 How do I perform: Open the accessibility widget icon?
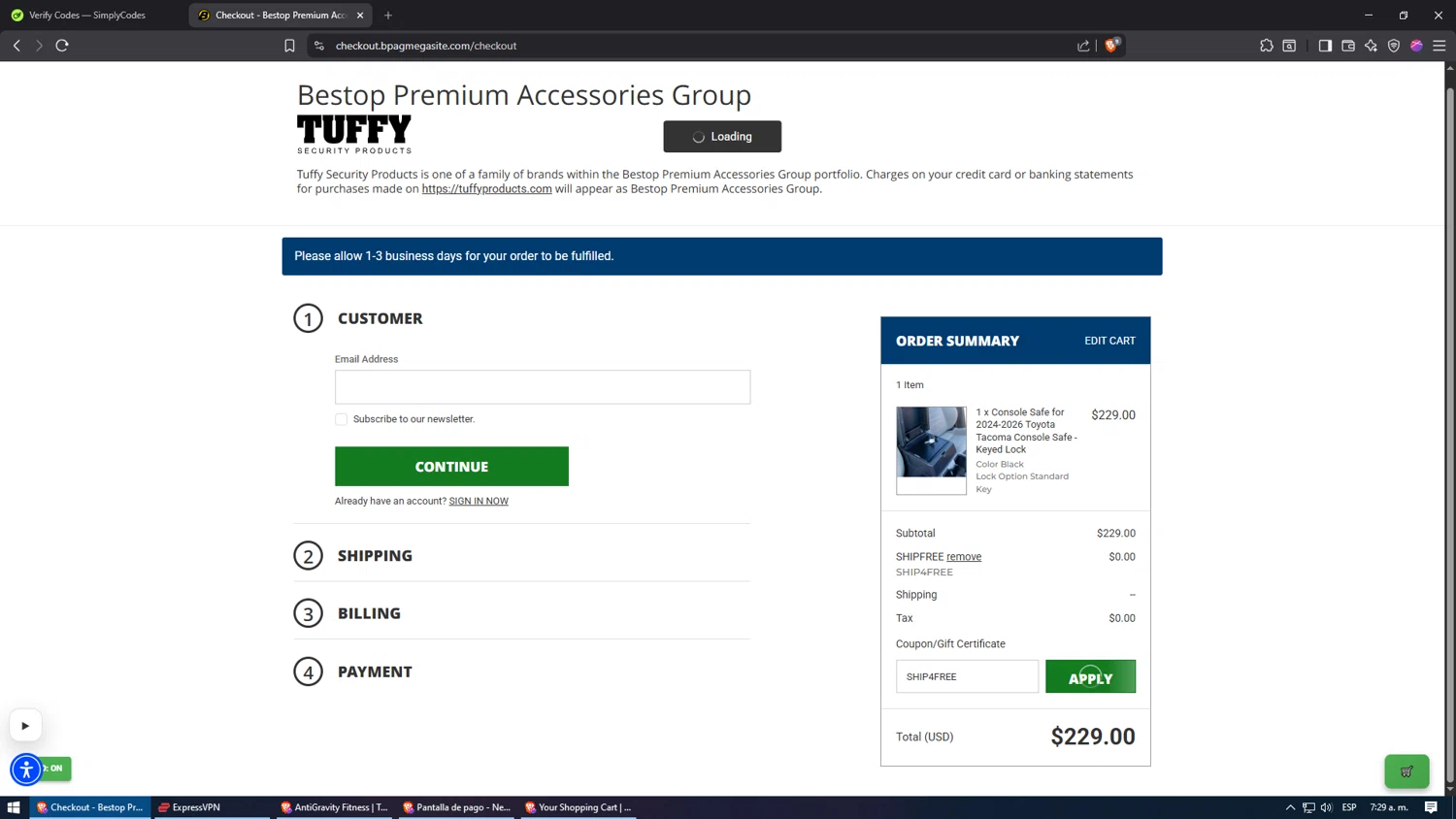(x=26, y=770)
